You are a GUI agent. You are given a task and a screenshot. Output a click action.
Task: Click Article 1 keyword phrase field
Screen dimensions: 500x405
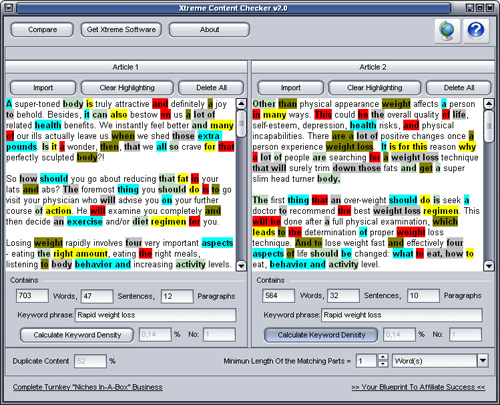(x=156, y=315)
